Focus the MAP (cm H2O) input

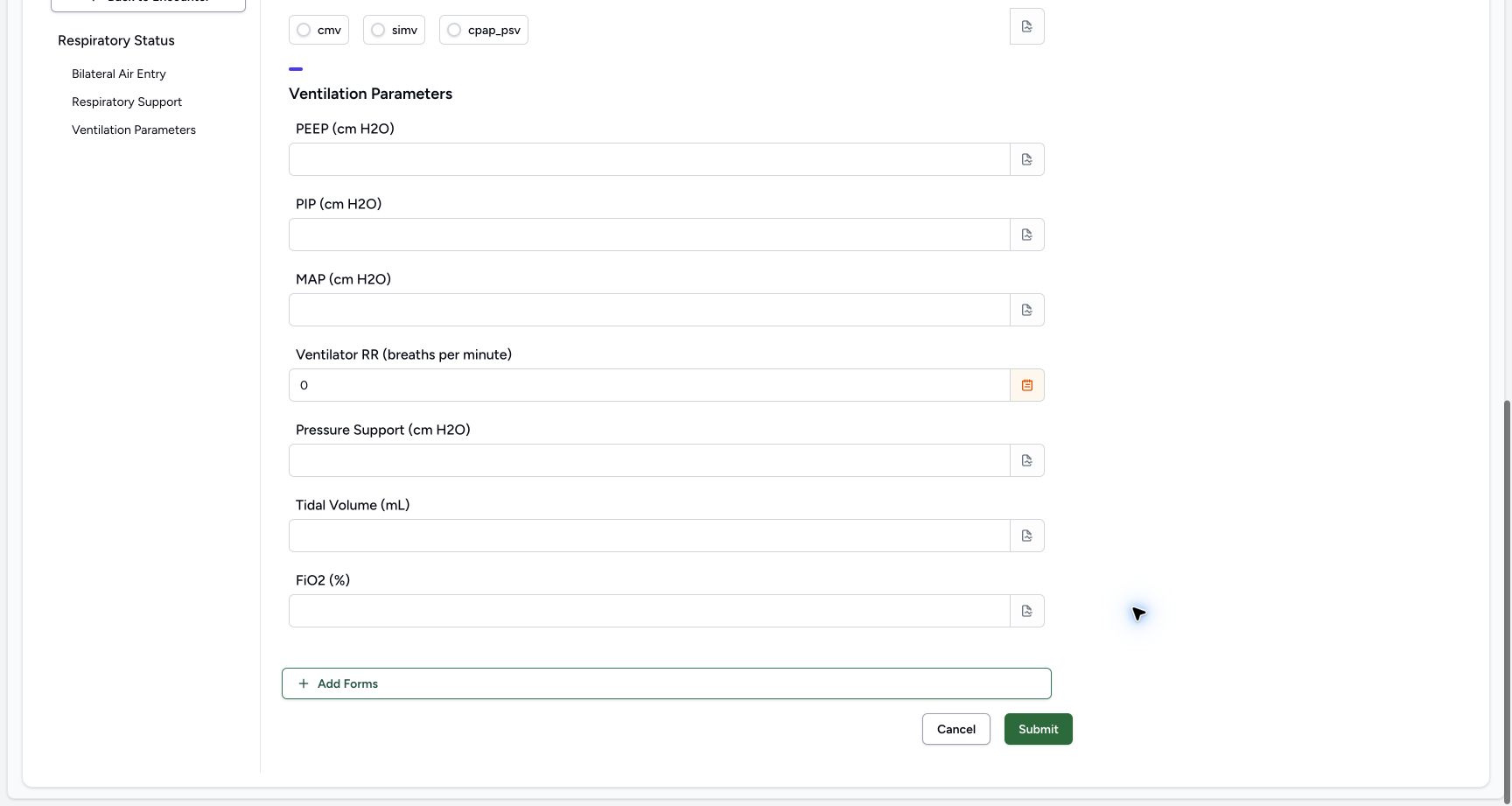649,310
